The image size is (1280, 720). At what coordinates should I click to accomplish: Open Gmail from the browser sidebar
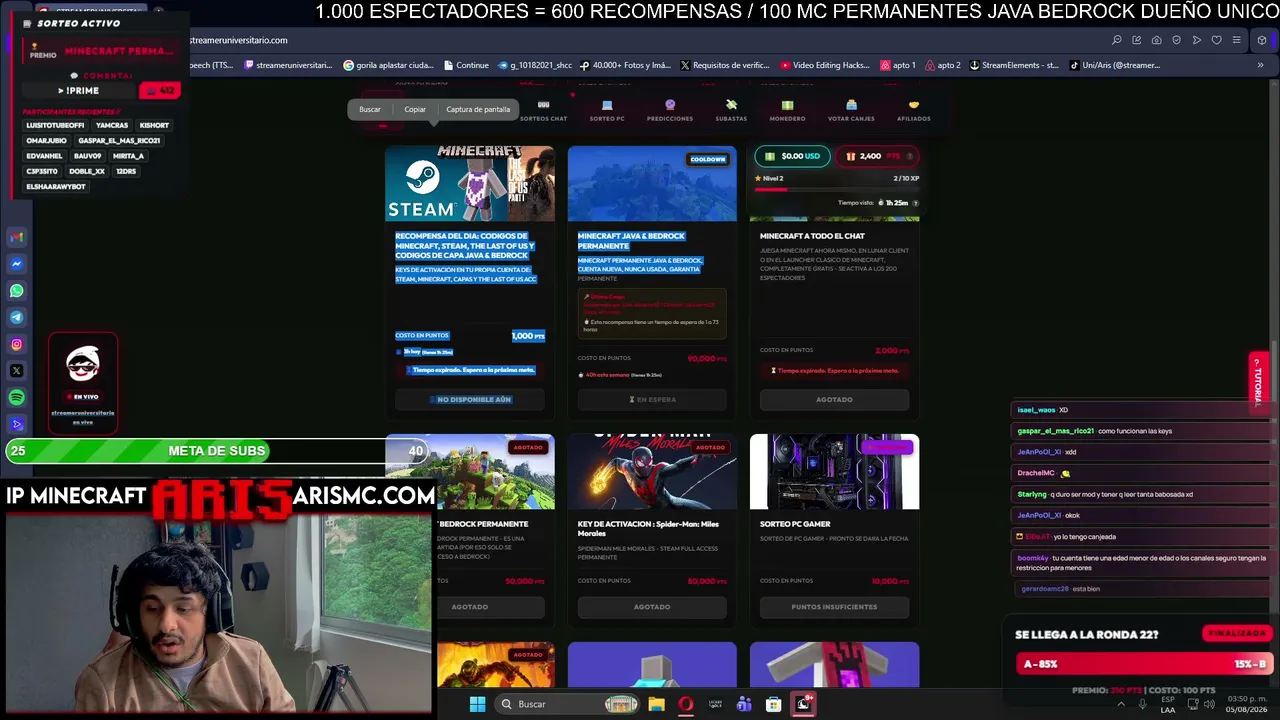(16, 237)
